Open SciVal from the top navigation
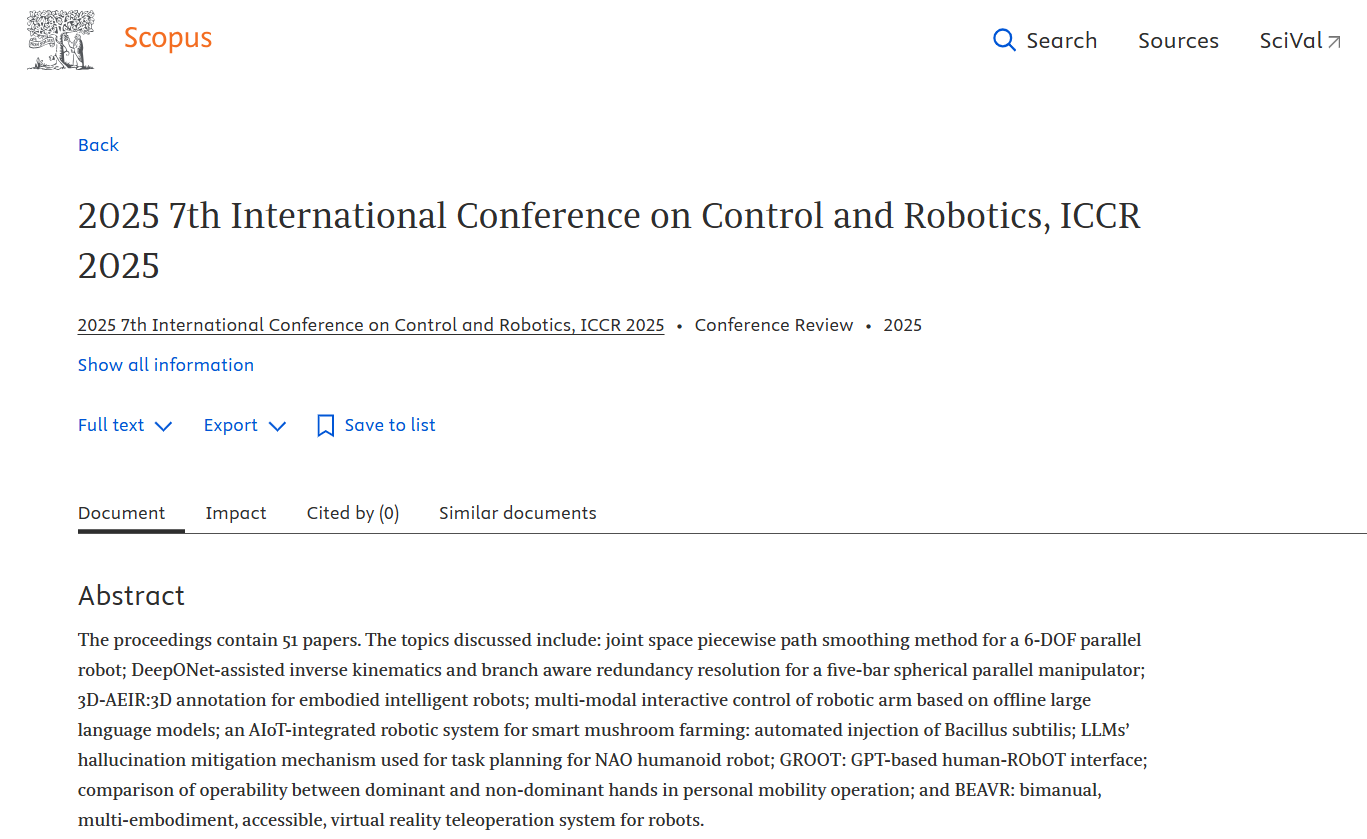 (1291, 41)
